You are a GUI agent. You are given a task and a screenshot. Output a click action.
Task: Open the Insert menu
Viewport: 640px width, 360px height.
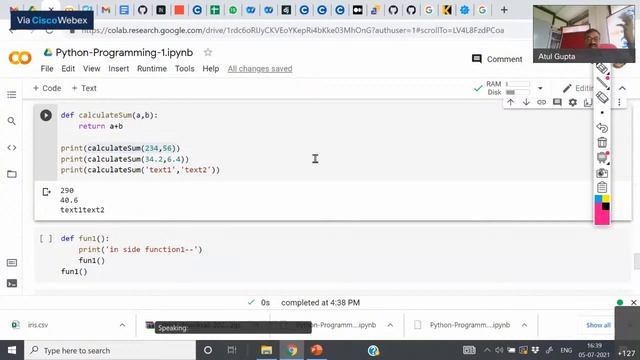(118, 69)
